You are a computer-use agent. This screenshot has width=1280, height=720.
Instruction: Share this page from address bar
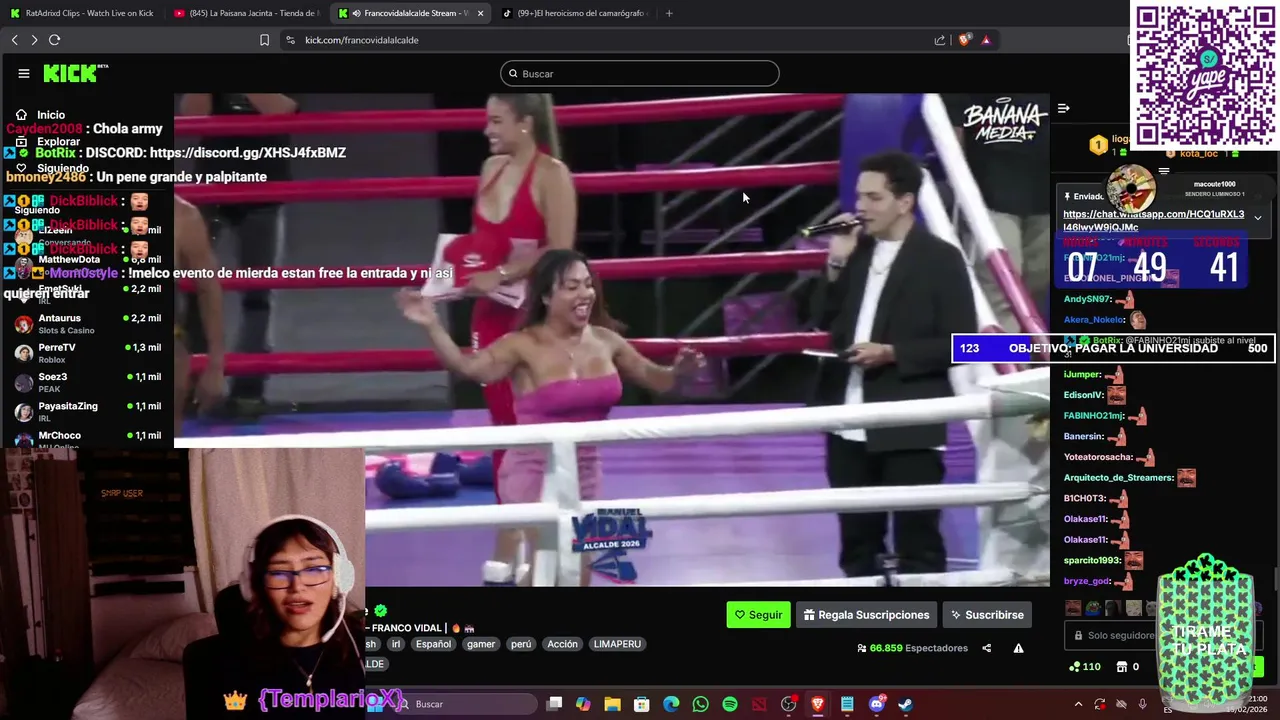pyautogui.click(x=940, y=40)
